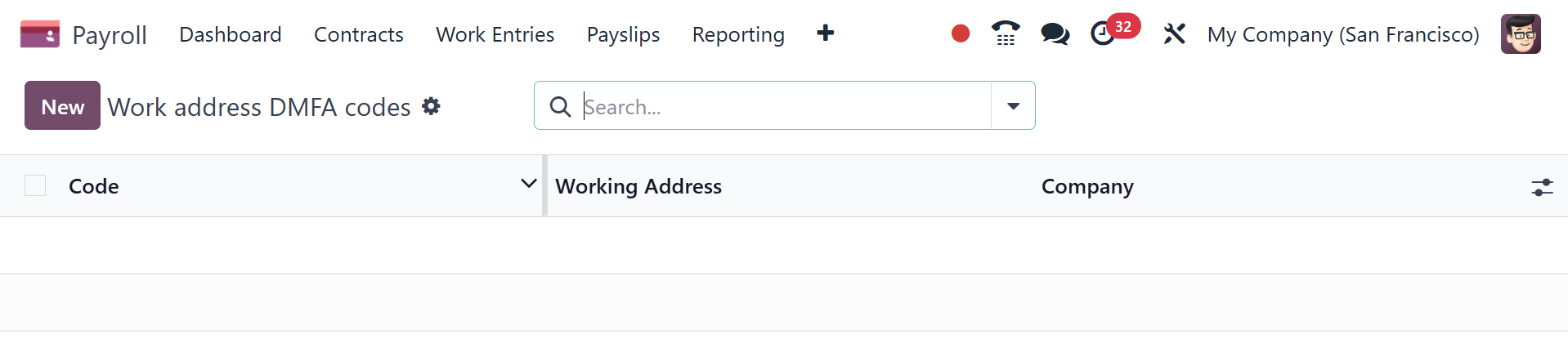Toggle the search options dropdown arrow
This screenshot has height=356, width=1568.
coord(1013,106)
